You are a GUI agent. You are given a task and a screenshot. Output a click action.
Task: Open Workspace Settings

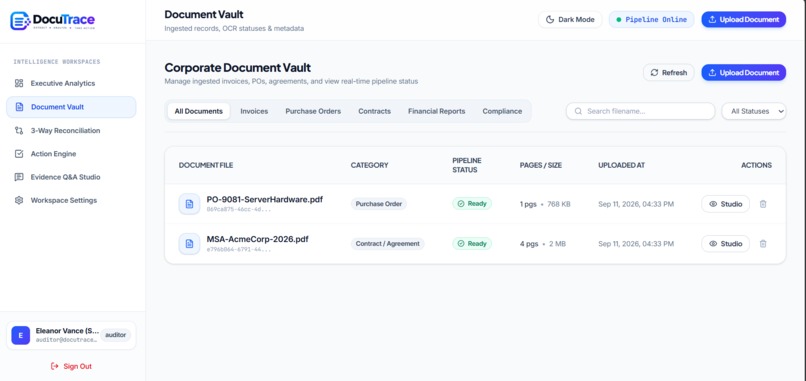tap(71, 201)
